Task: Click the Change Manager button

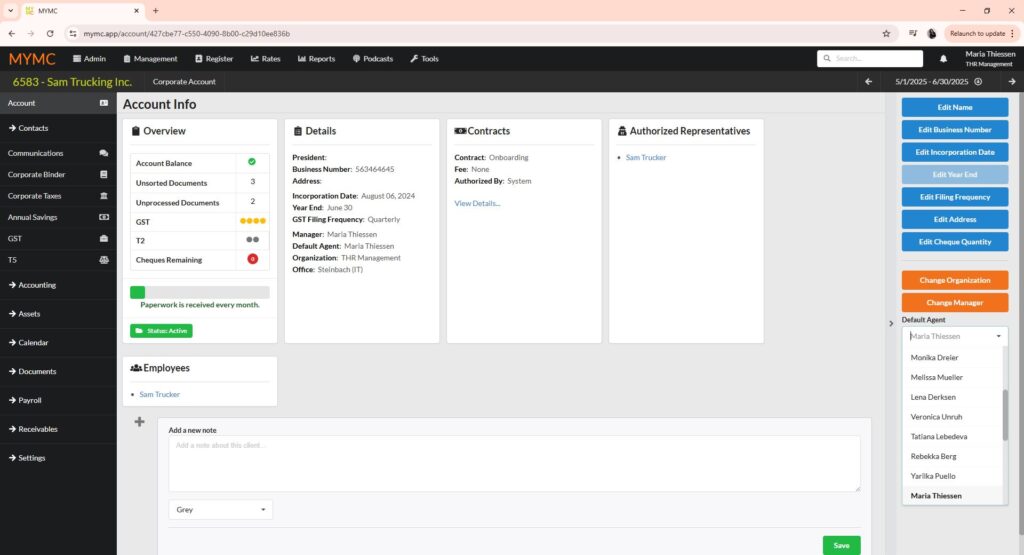Action: pyautogui.click(x=955, y=302)
